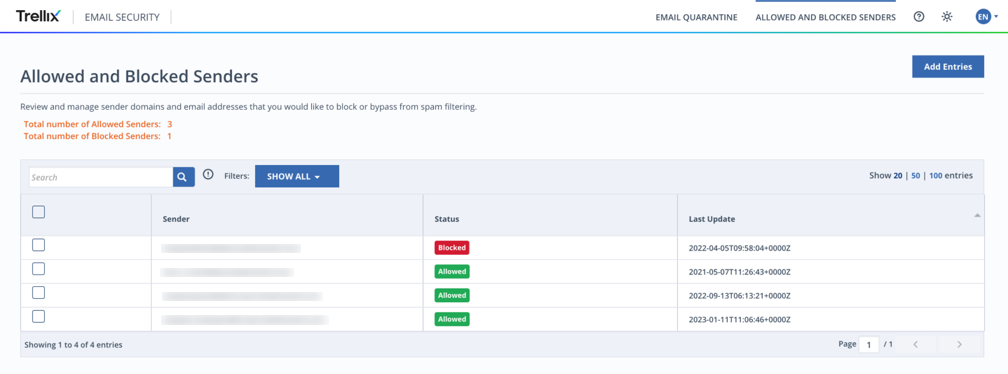The width and height of the screenshot is (1008, 374).
Task: Click the Allowed badge in 2021-05-07 row
Action: pos(452,271)
